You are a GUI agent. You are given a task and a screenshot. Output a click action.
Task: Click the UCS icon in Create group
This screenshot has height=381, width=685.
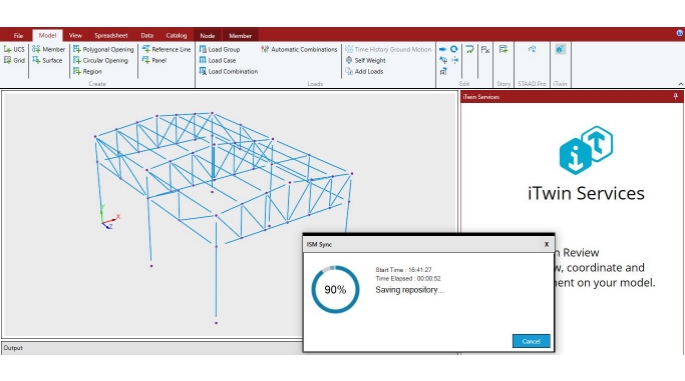[7, 49]
